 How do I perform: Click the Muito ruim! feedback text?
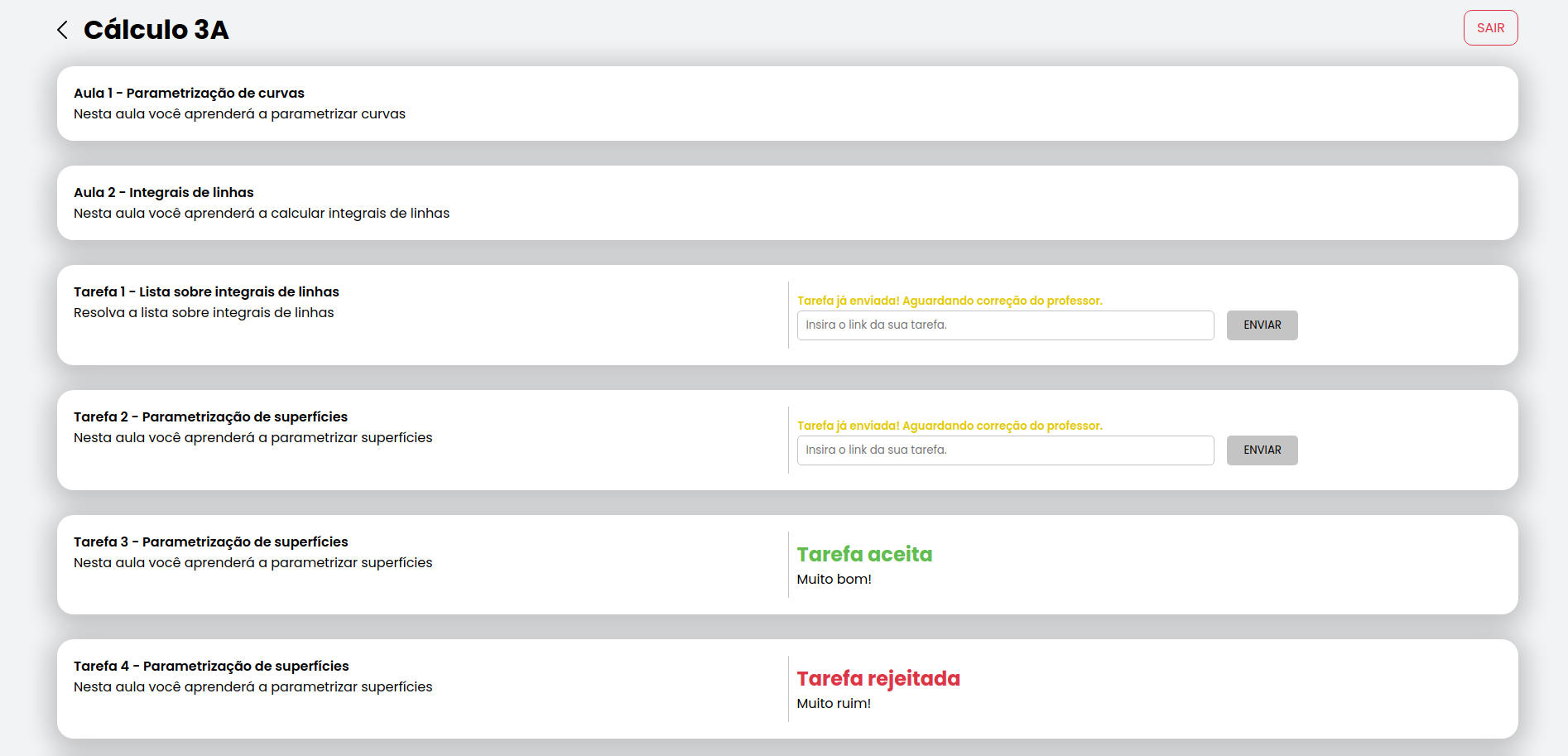point(834,703)
